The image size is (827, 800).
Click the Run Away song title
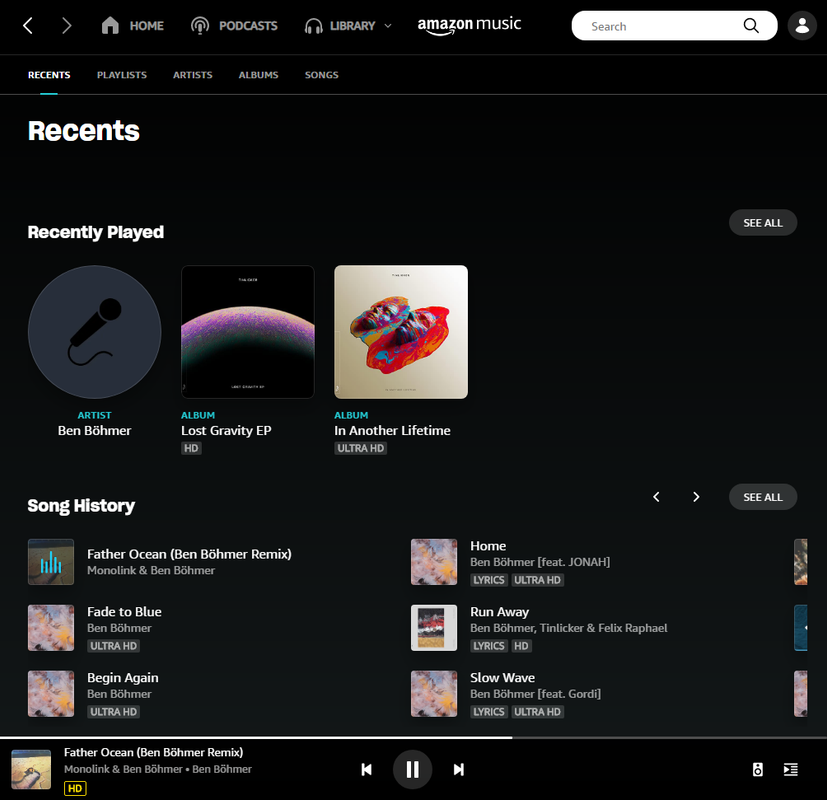pos(499,612)
